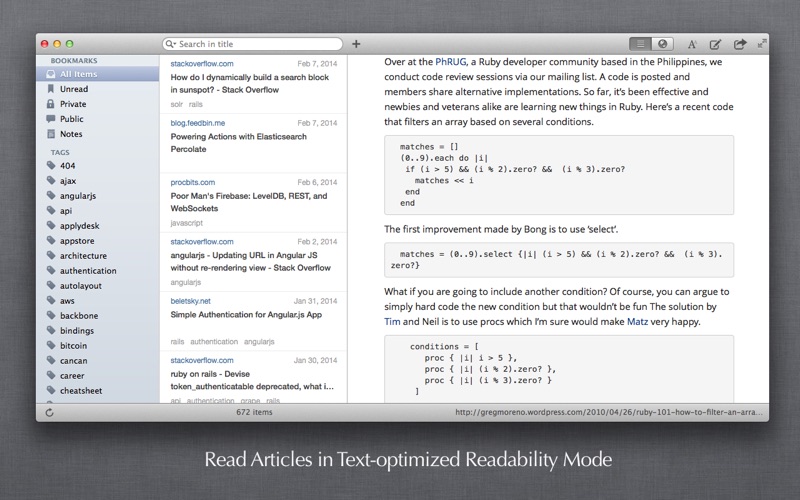Open the share arrow icon
Viewport: 800px width, 500px height.
click(740, 44)
